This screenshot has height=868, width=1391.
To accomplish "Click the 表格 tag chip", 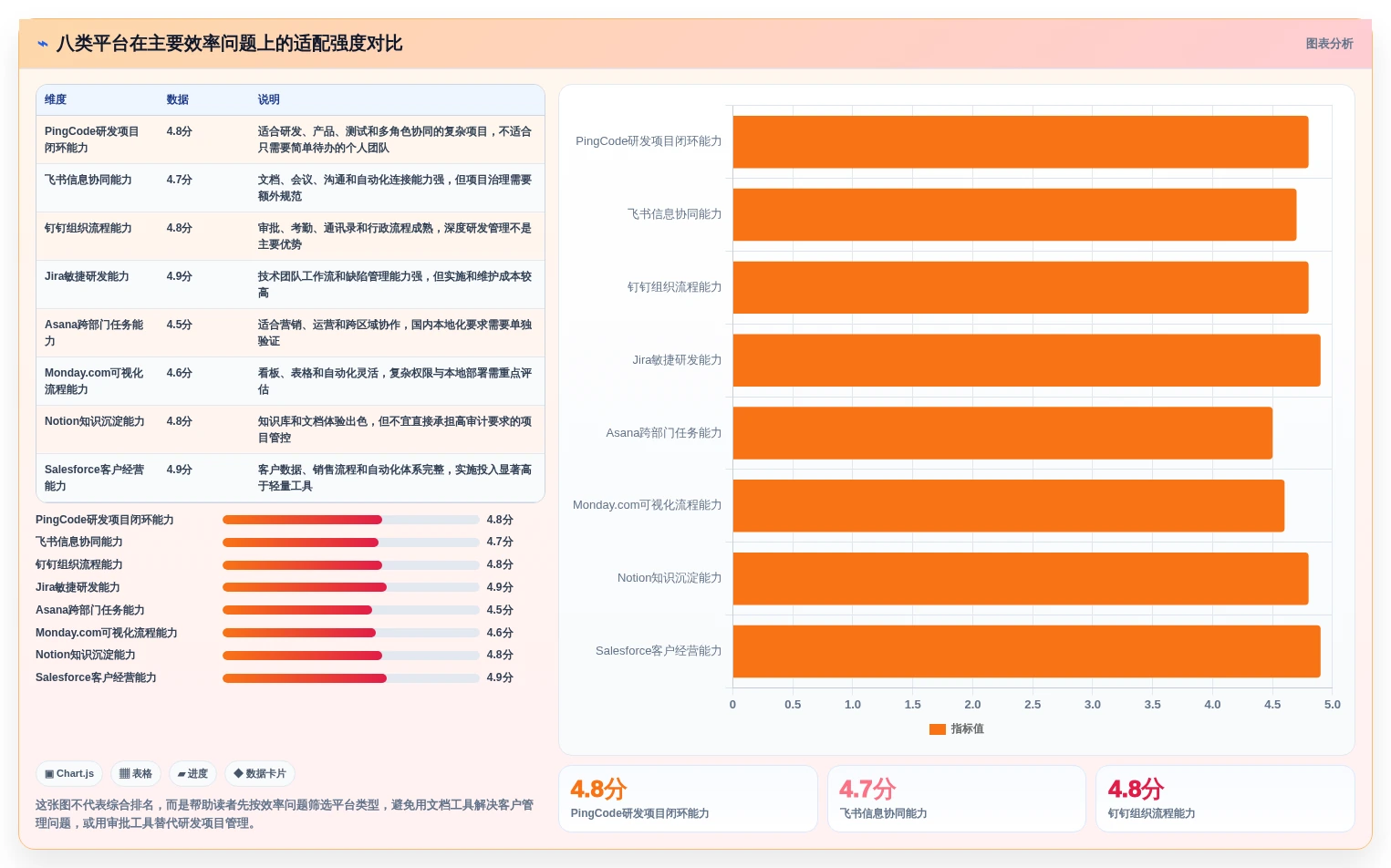I will 136,773.
